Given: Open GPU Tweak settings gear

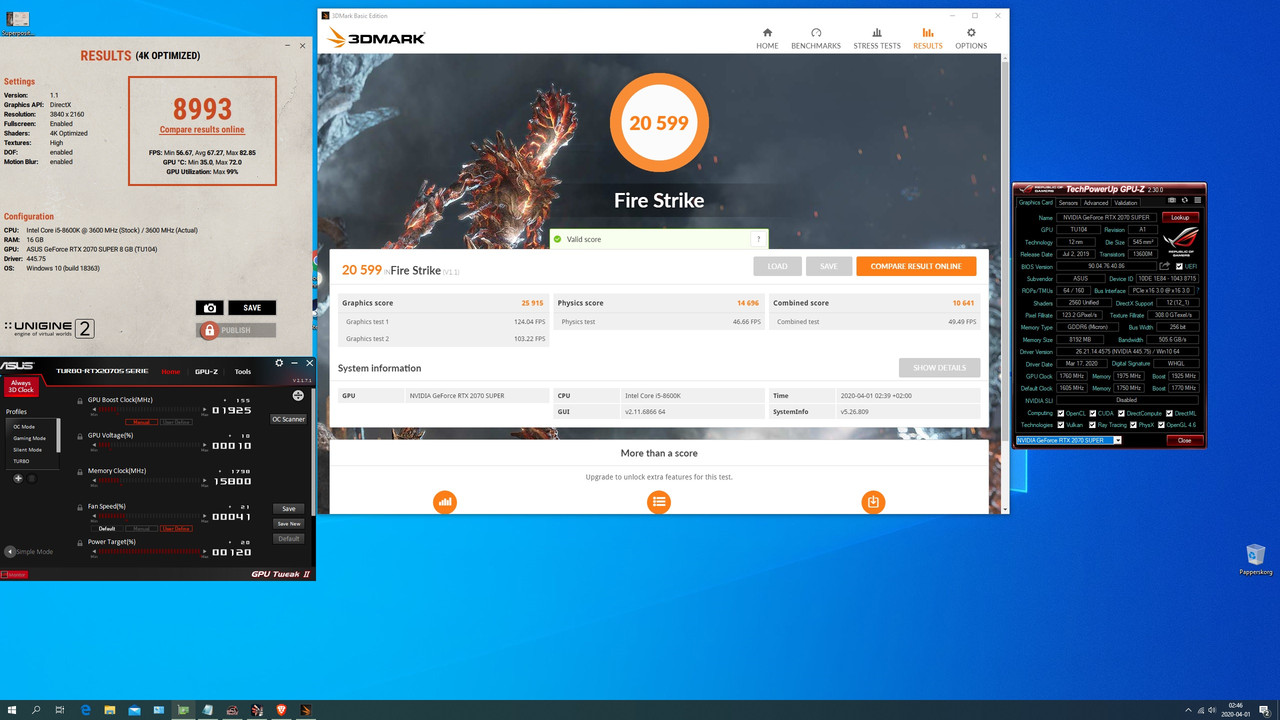Looking at the screenshot, I should (279, 363).
